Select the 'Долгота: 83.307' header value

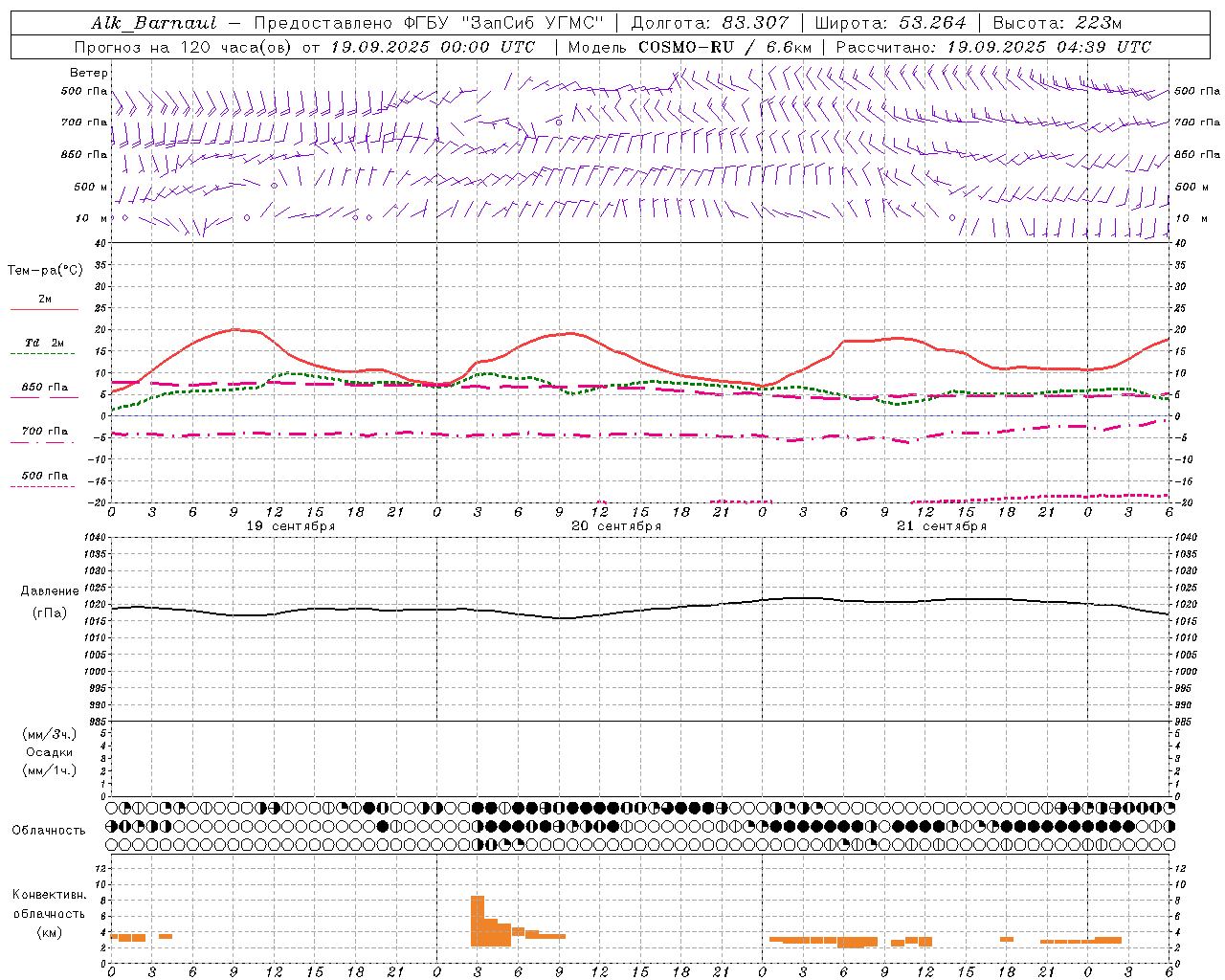tap(710, 23)
